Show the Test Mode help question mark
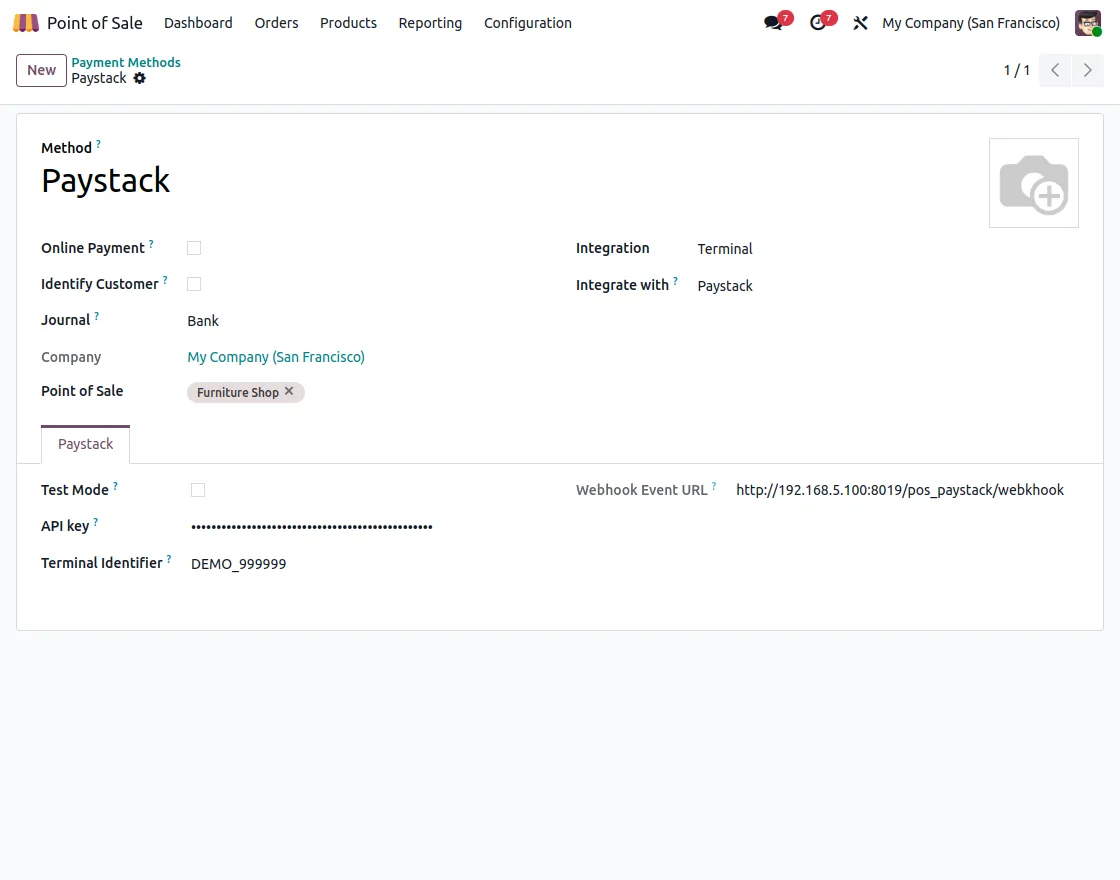Screen dimensions: 1120x880 tap(115, 486)
